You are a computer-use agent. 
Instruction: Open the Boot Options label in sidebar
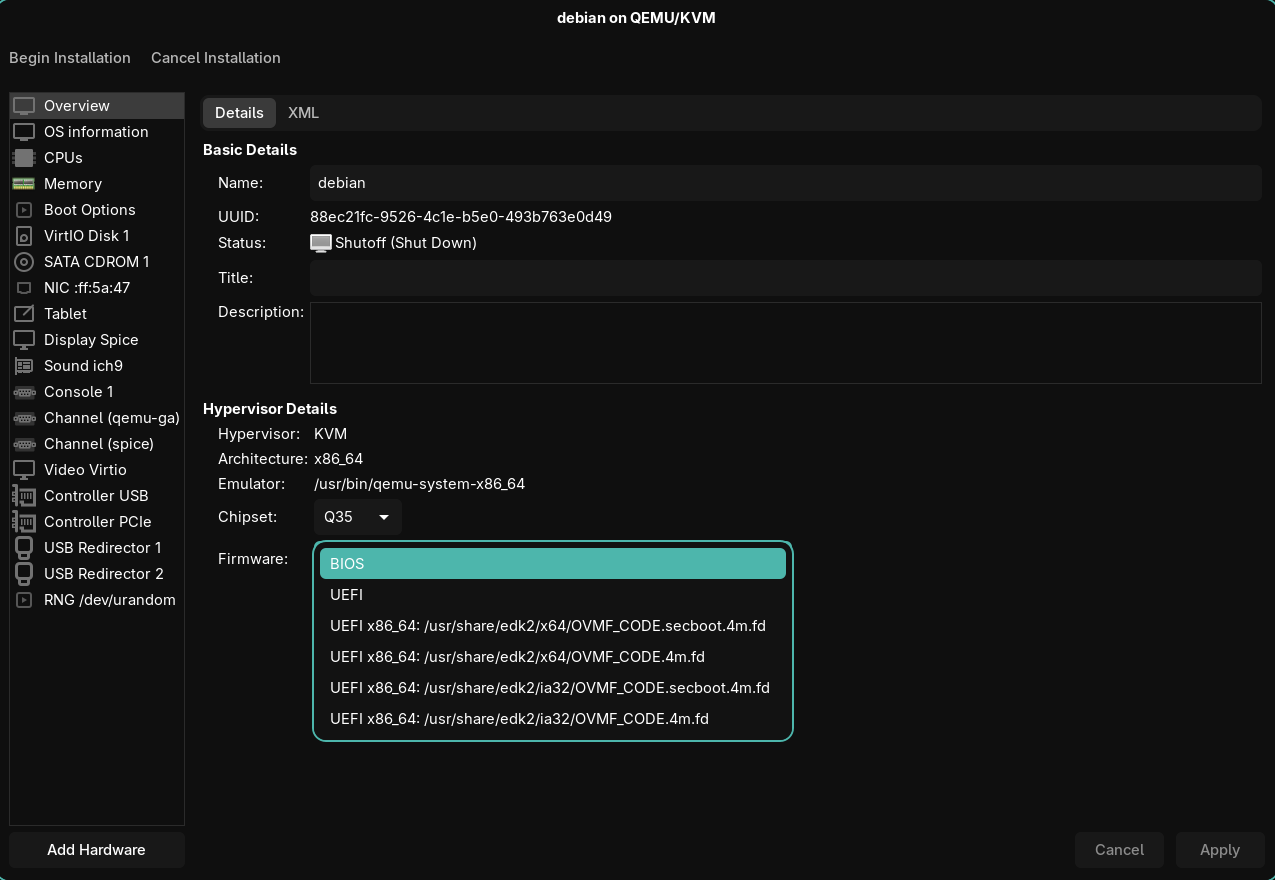pos(90,210)
